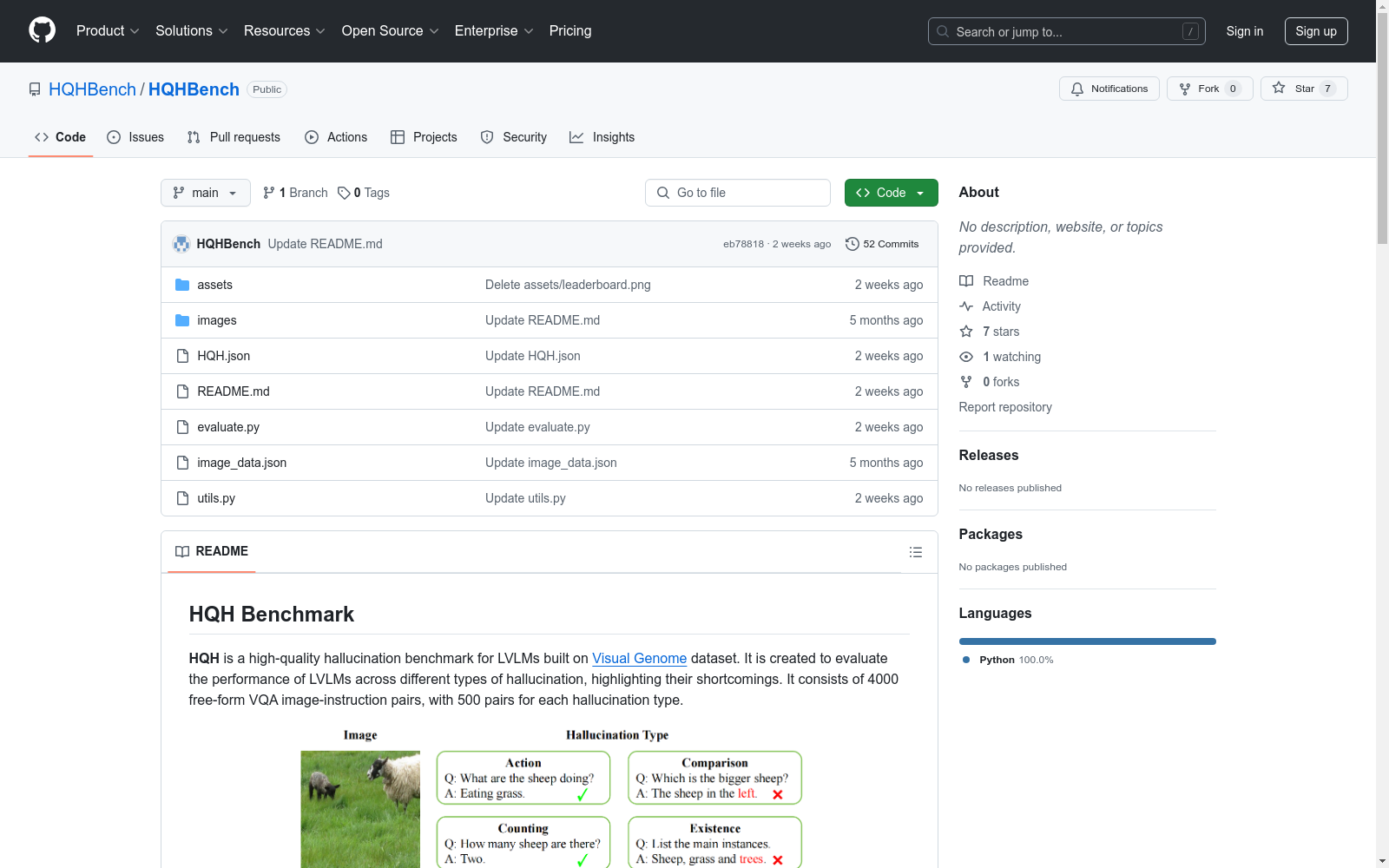Click the images folder icon
Screen dimensions: 1389x868
pos(182,320)
